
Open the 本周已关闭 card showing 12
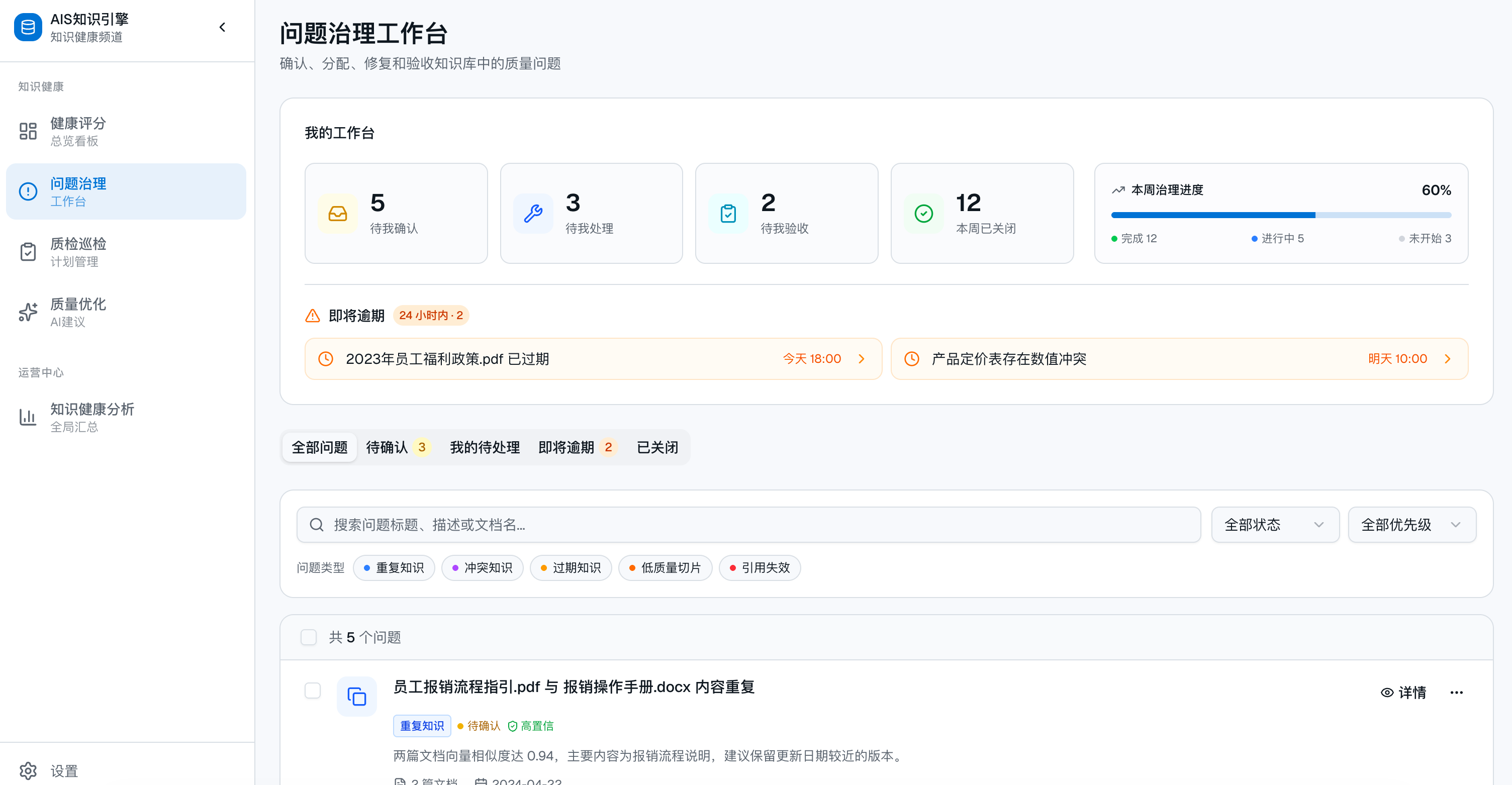982,214
